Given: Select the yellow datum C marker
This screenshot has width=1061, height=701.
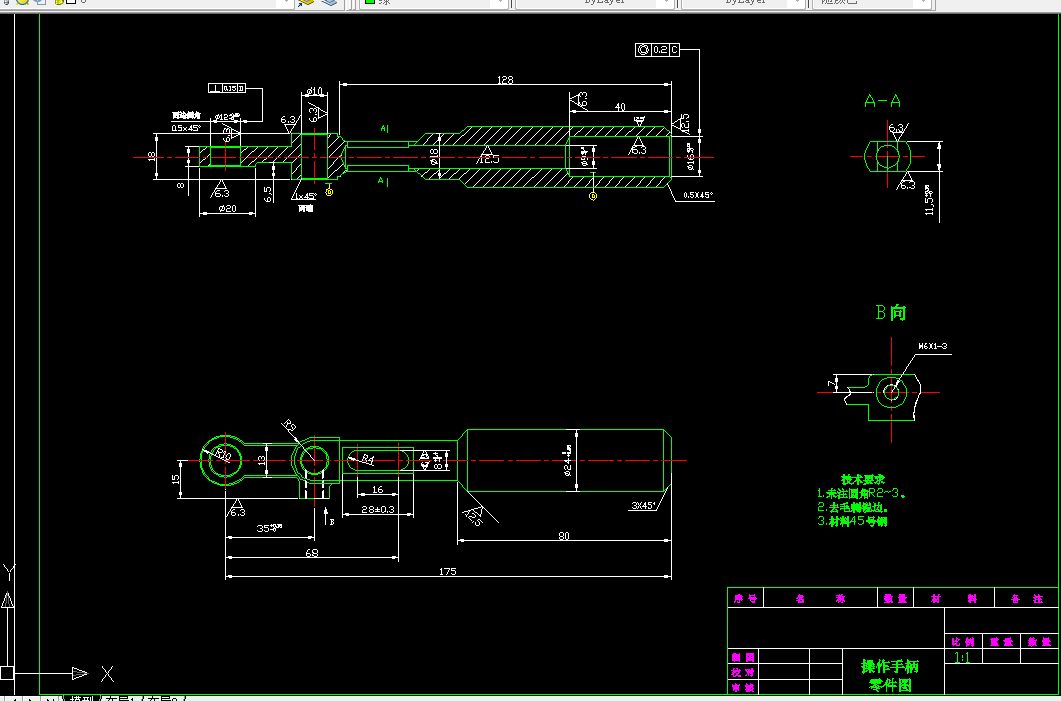Looking at the screenshot, I should click(x=593, y=196).
